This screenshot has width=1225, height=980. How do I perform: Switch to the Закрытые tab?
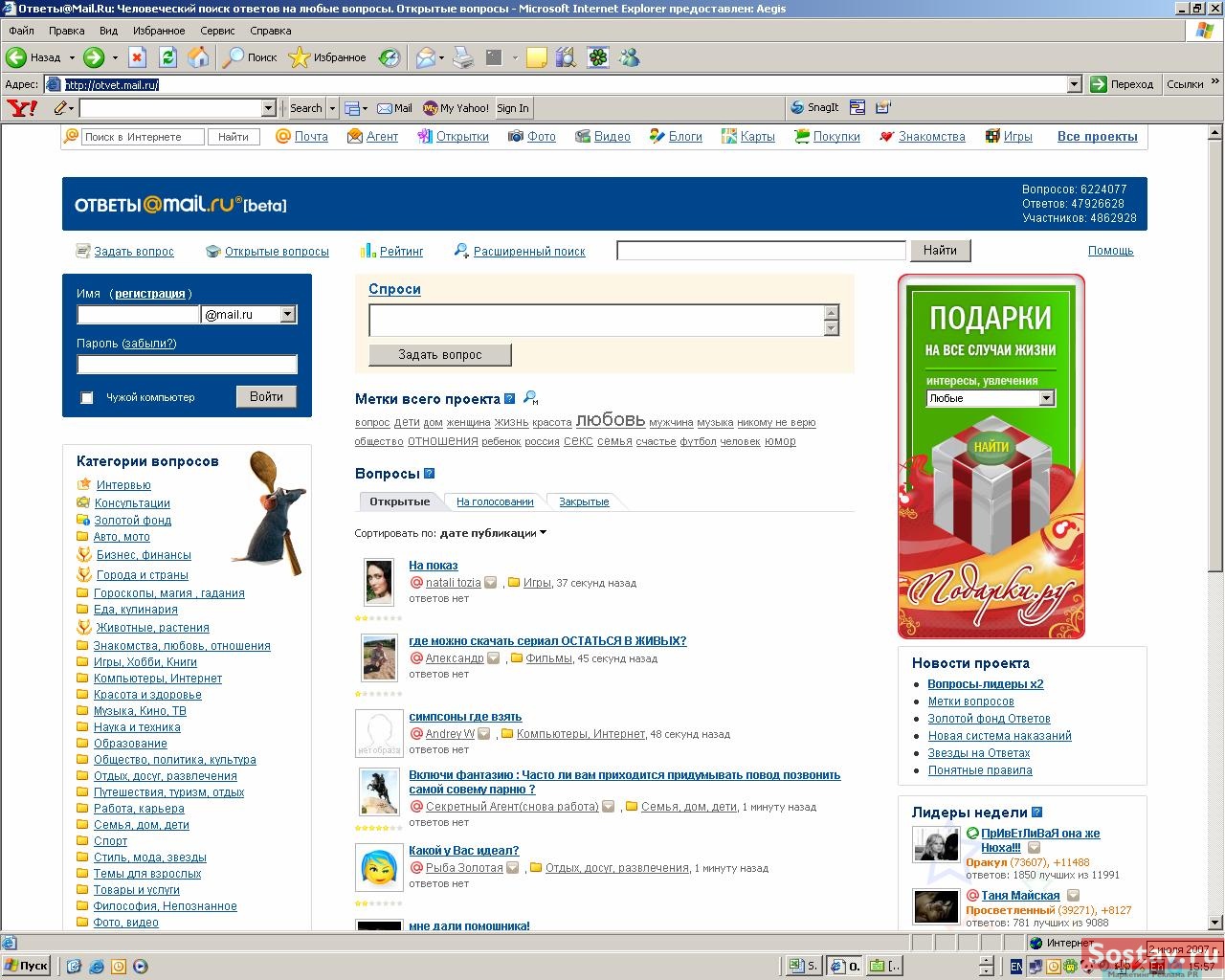pos(584,501)
